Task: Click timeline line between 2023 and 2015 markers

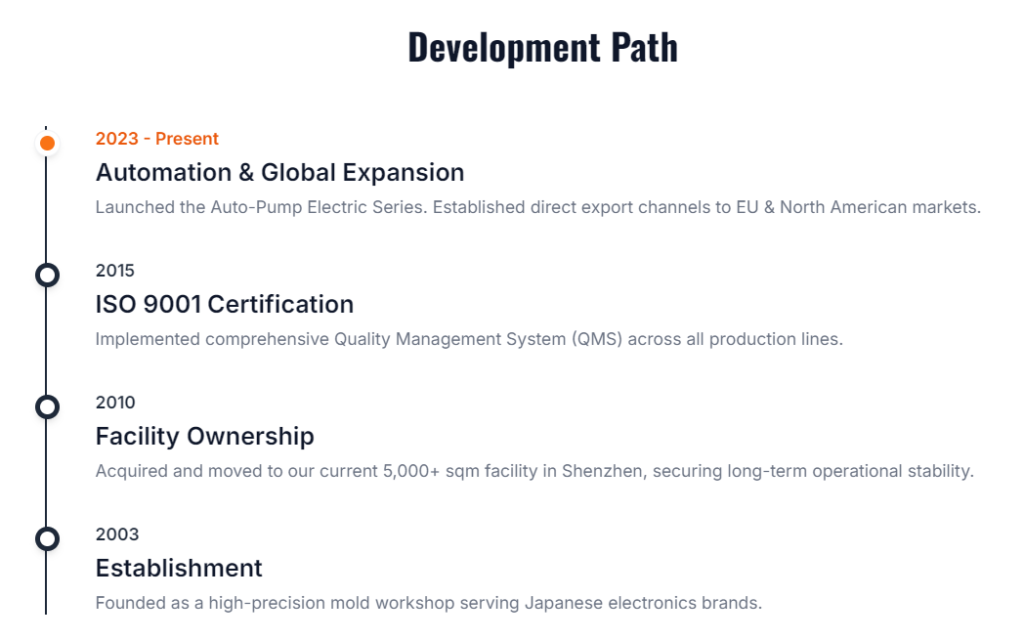Action: (x=46, y=210)
